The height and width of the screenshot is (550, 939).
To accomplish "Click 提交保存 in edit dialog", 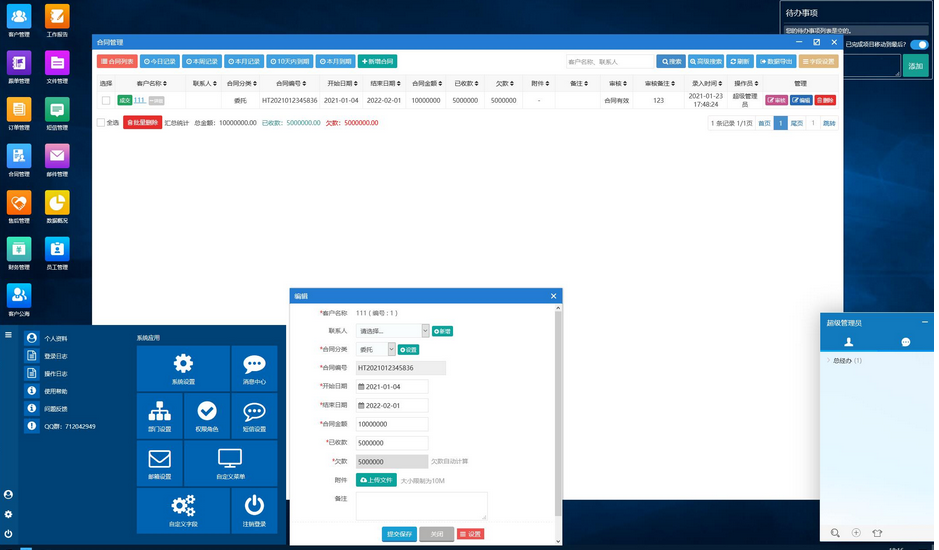I will [x=399, y=534].
